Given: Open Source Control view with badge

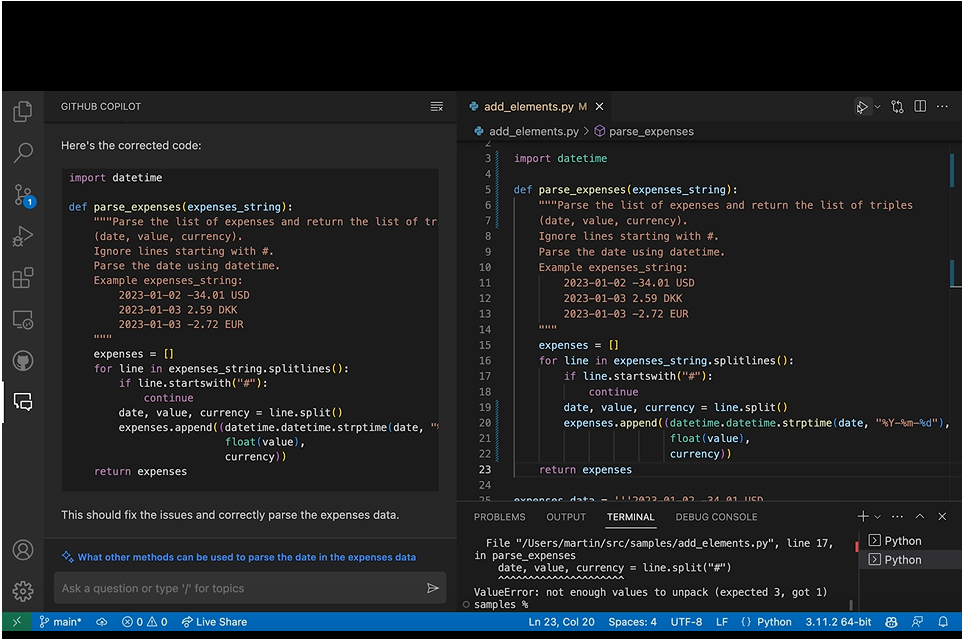Looking at the screenshot, I should (24, 195).
